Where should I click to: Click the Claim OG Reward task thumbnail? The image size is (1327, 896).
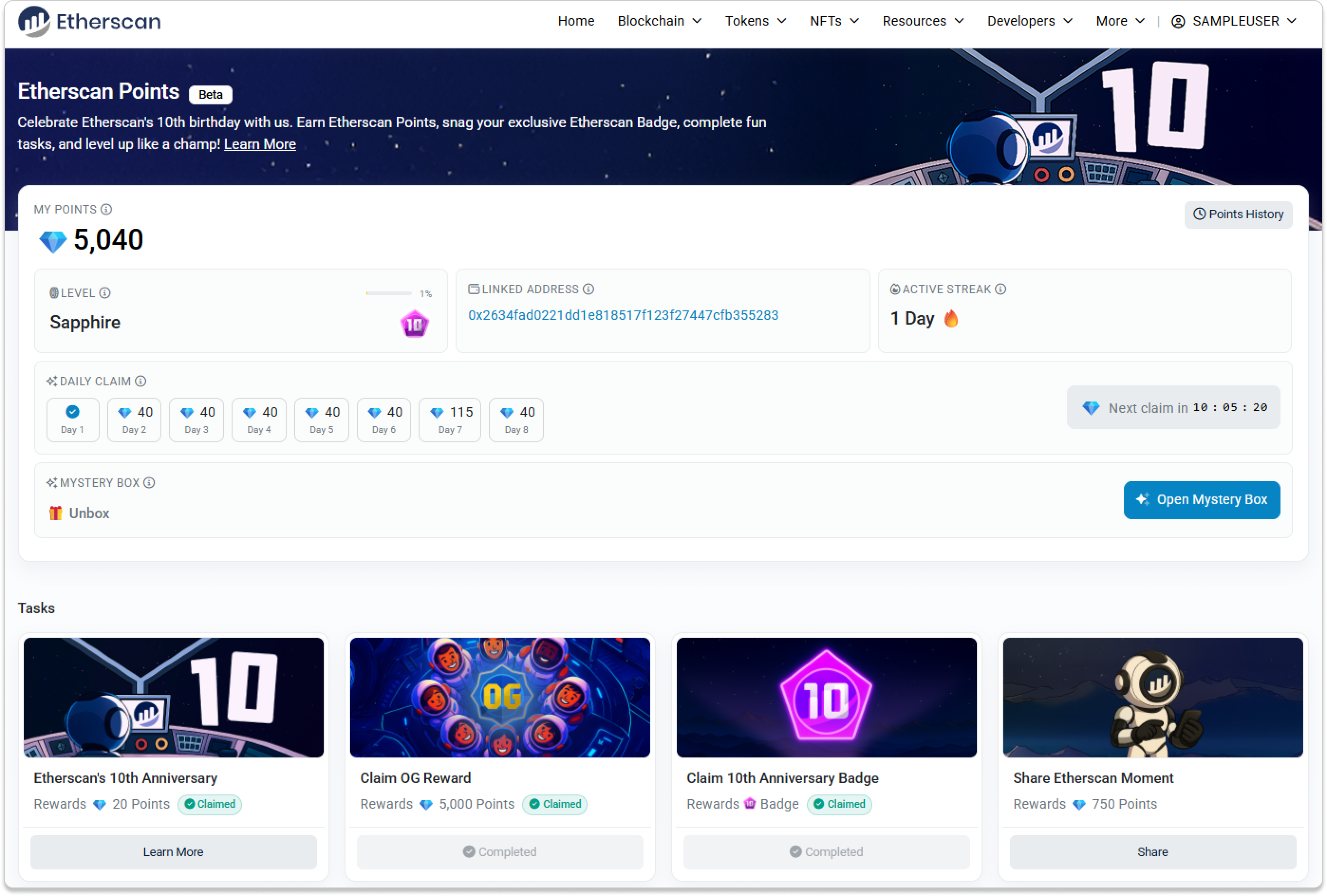click(x=500, y=697)
